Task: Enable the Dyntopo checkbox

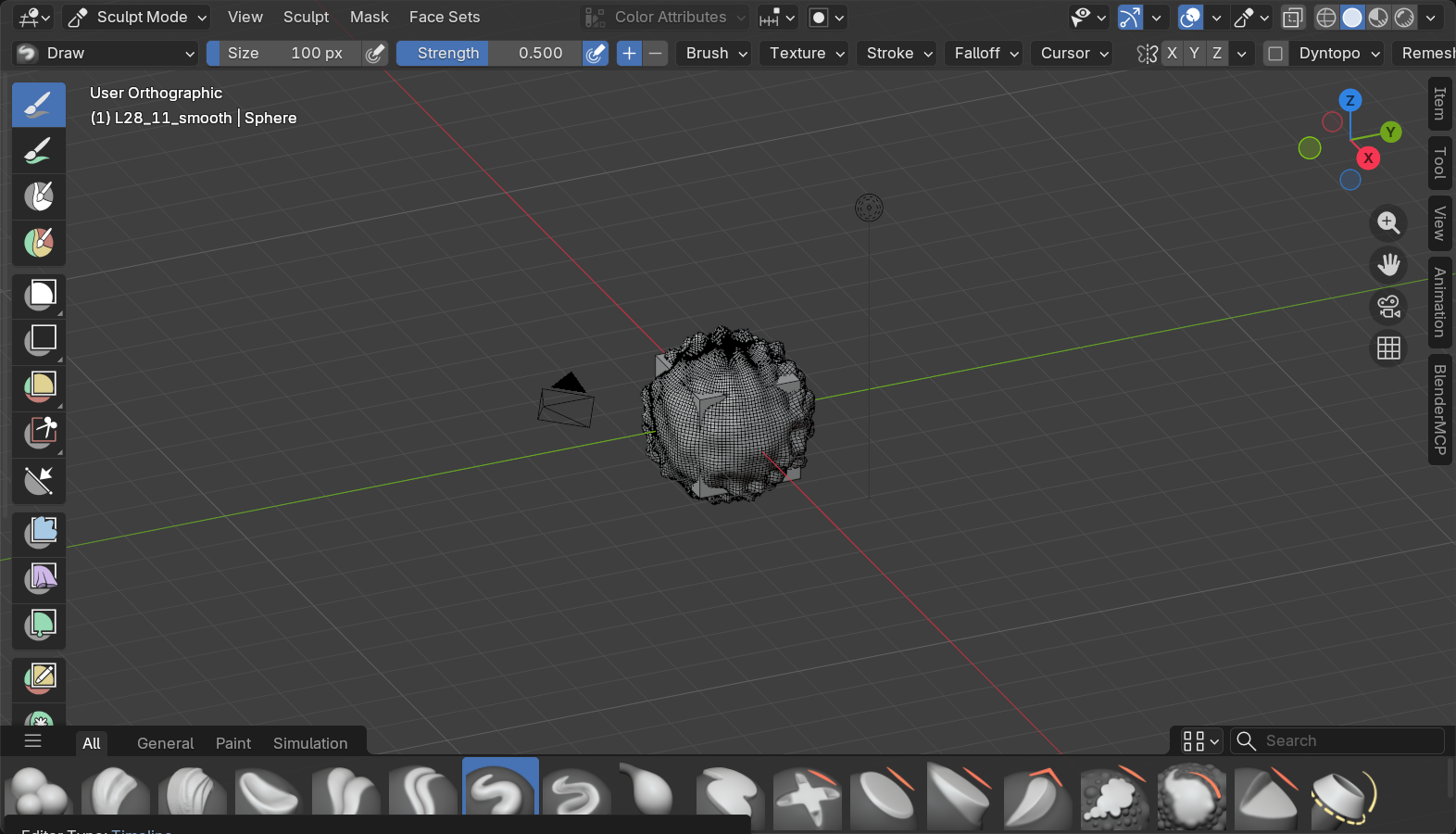Action: (1275, 54)
